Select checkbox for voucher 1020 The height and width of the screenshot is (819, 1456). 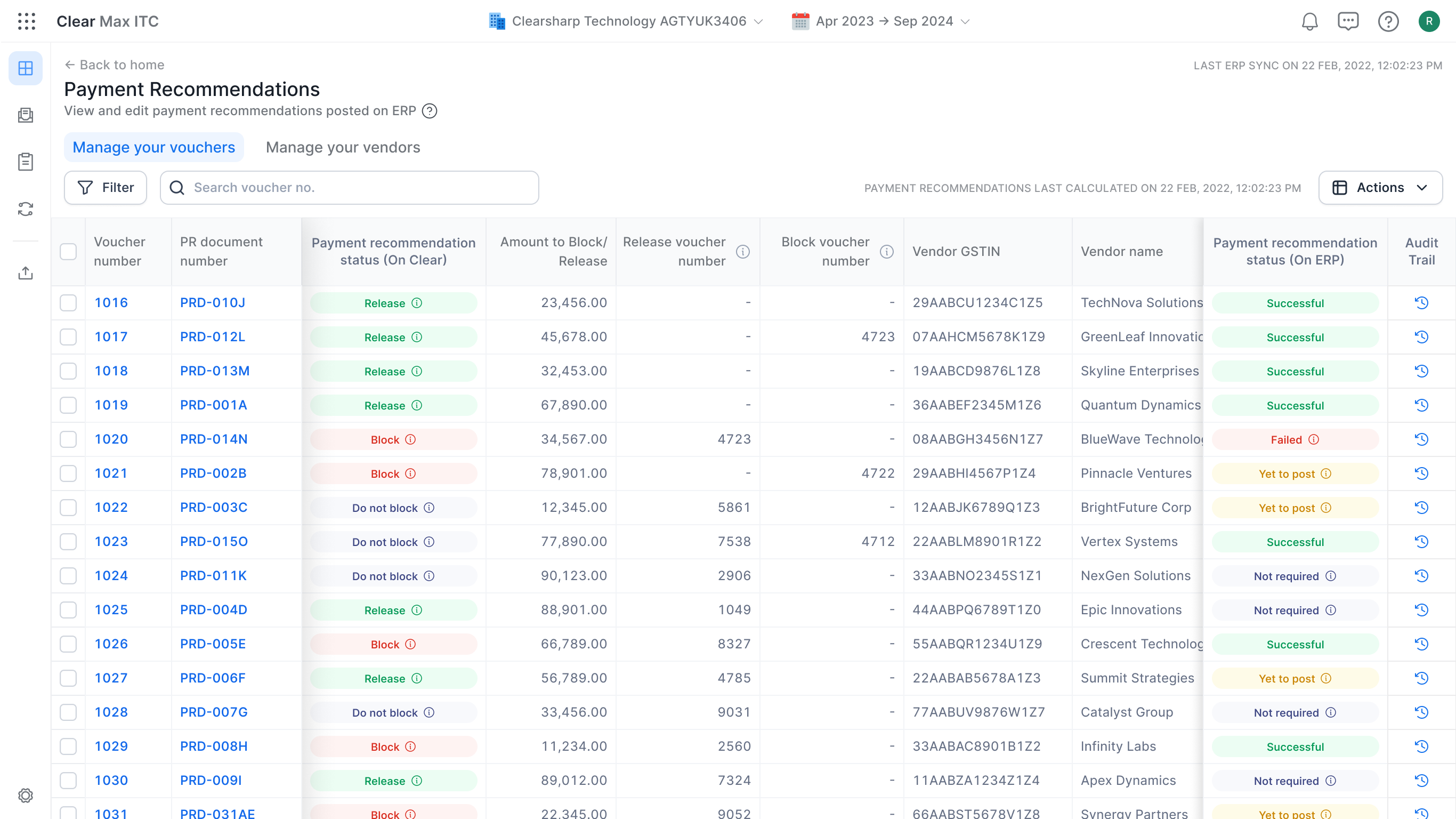68,439
